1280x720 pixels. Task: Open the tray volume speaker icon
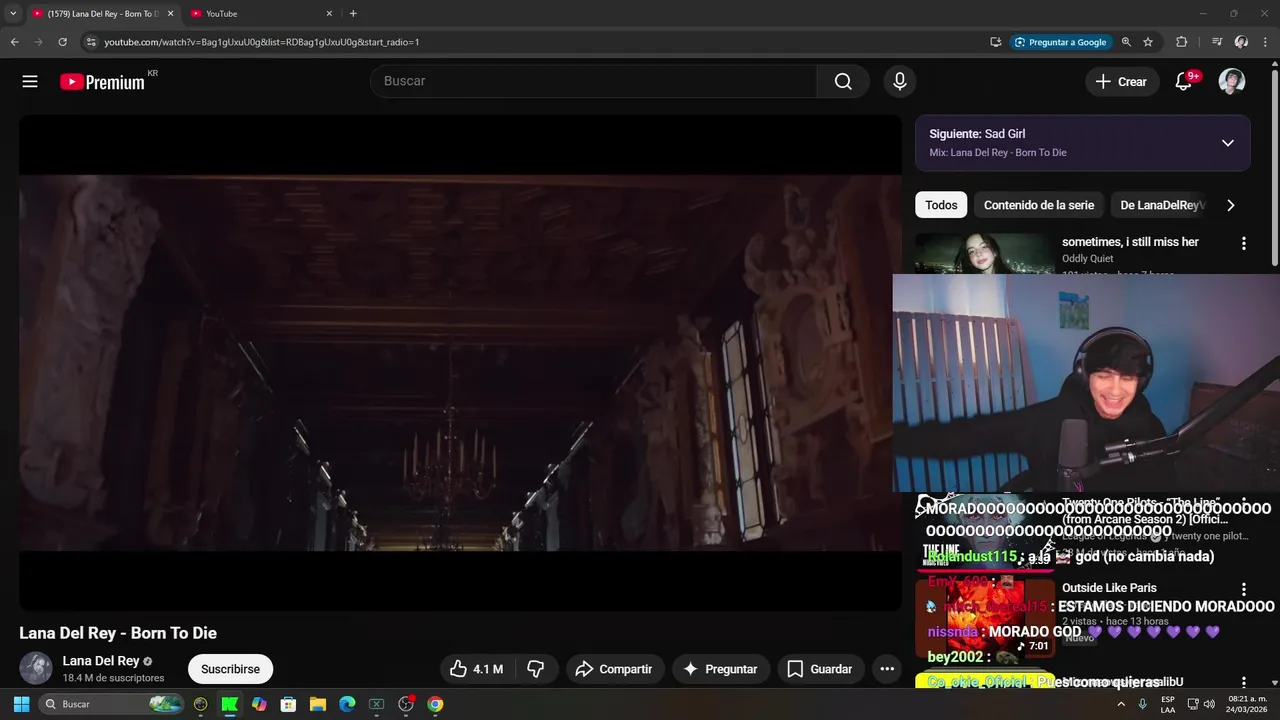1209,704
